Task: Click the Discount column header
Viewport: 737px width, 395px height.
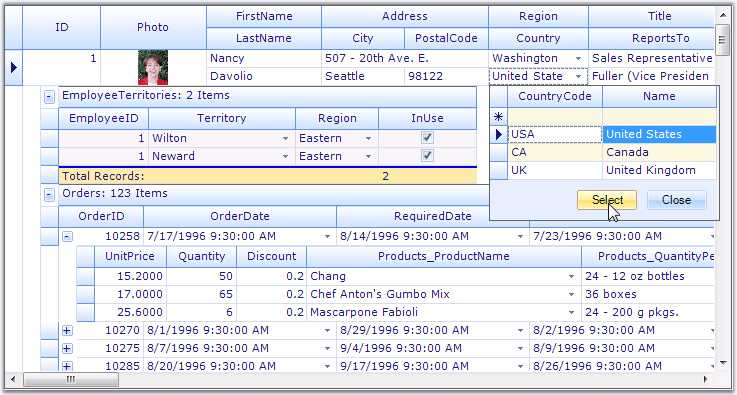Action: click(x=271, y=257)
